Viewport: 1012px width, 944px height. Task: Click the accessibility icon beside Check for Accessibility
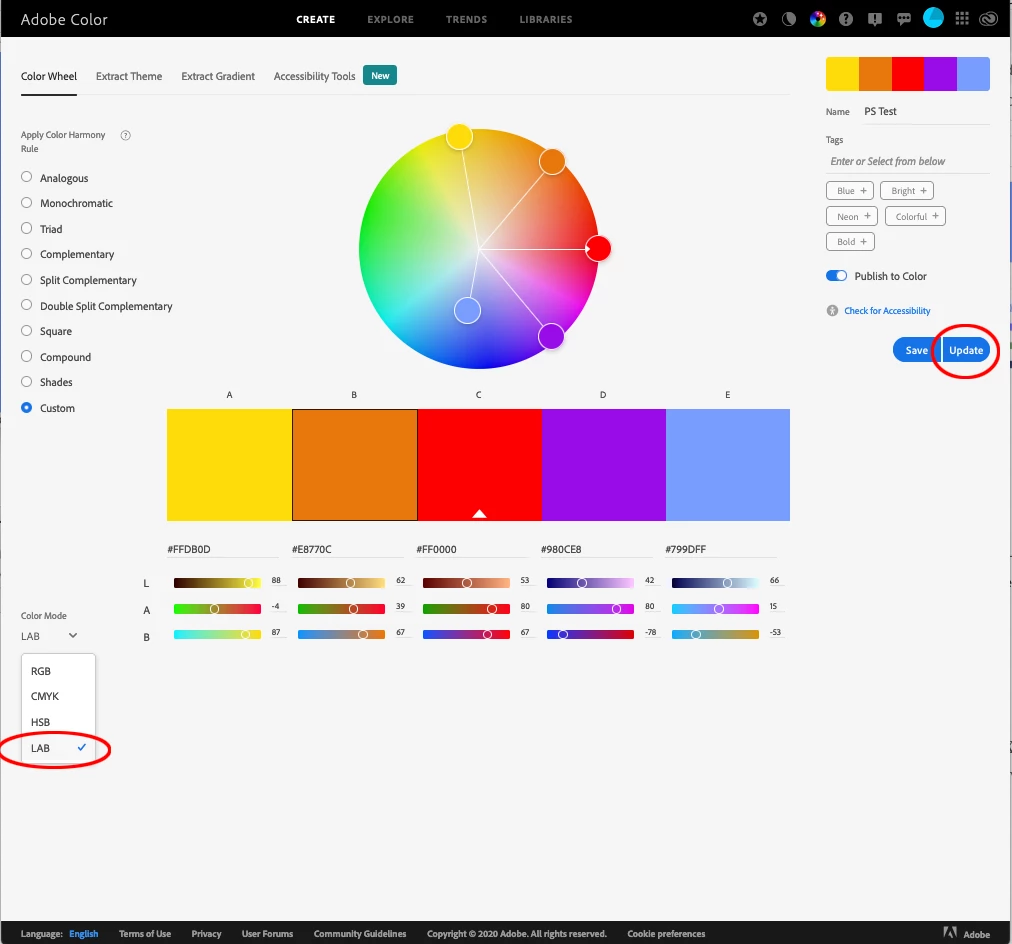833,311
